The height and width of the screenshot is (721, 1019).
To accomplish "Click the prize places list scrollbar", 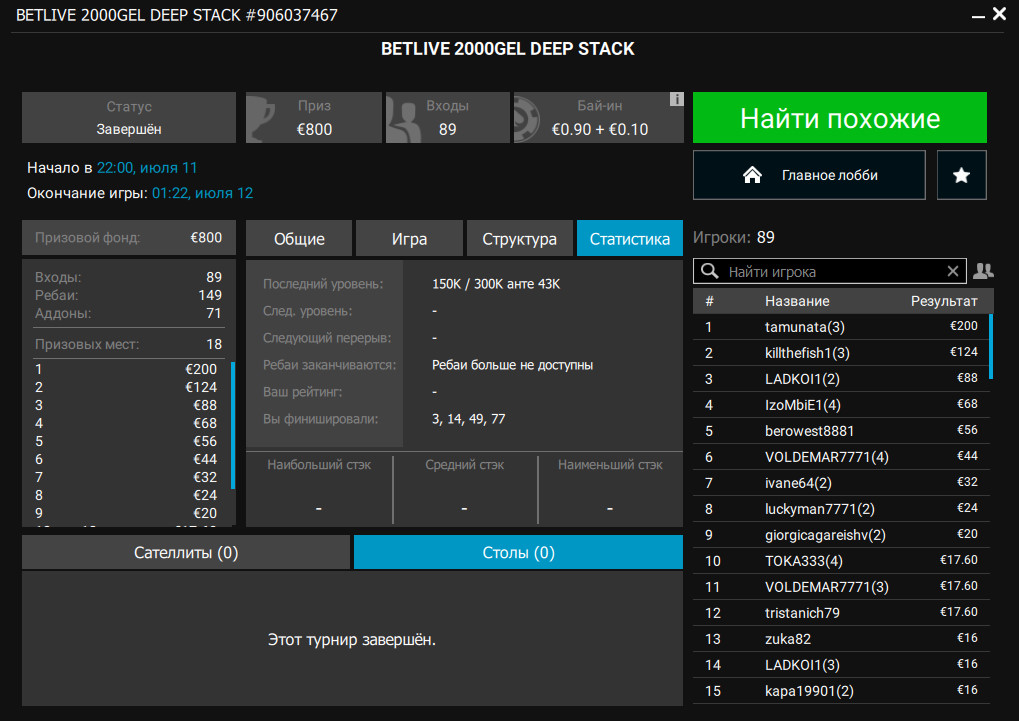I will pyautogui.click(x=233, y=425).
